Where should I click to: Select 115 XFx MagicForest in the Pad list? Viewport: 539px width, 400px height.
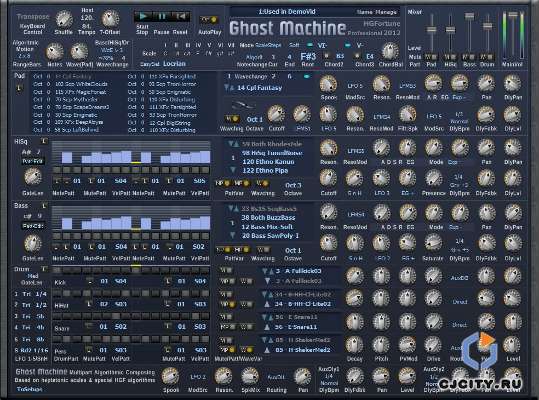click(x=81, y=92)
